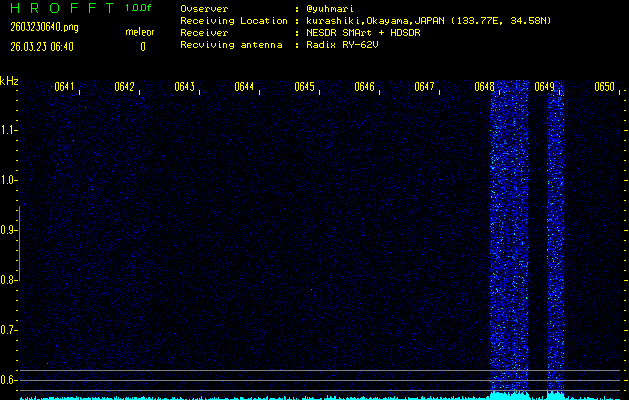Viewport: 629px width, 400px height.
Task: Click the 0645 time marker
Action: point(305,87)
